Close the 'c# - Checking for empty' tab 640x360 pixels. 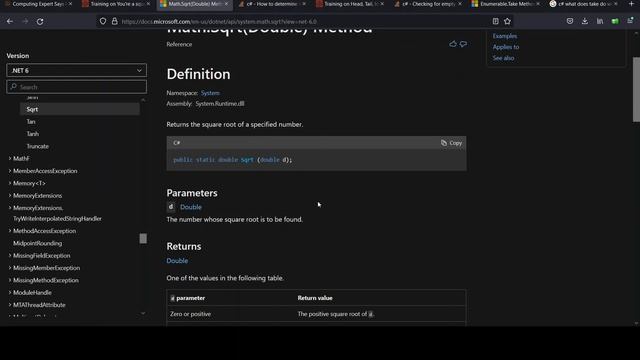point(460,4)
